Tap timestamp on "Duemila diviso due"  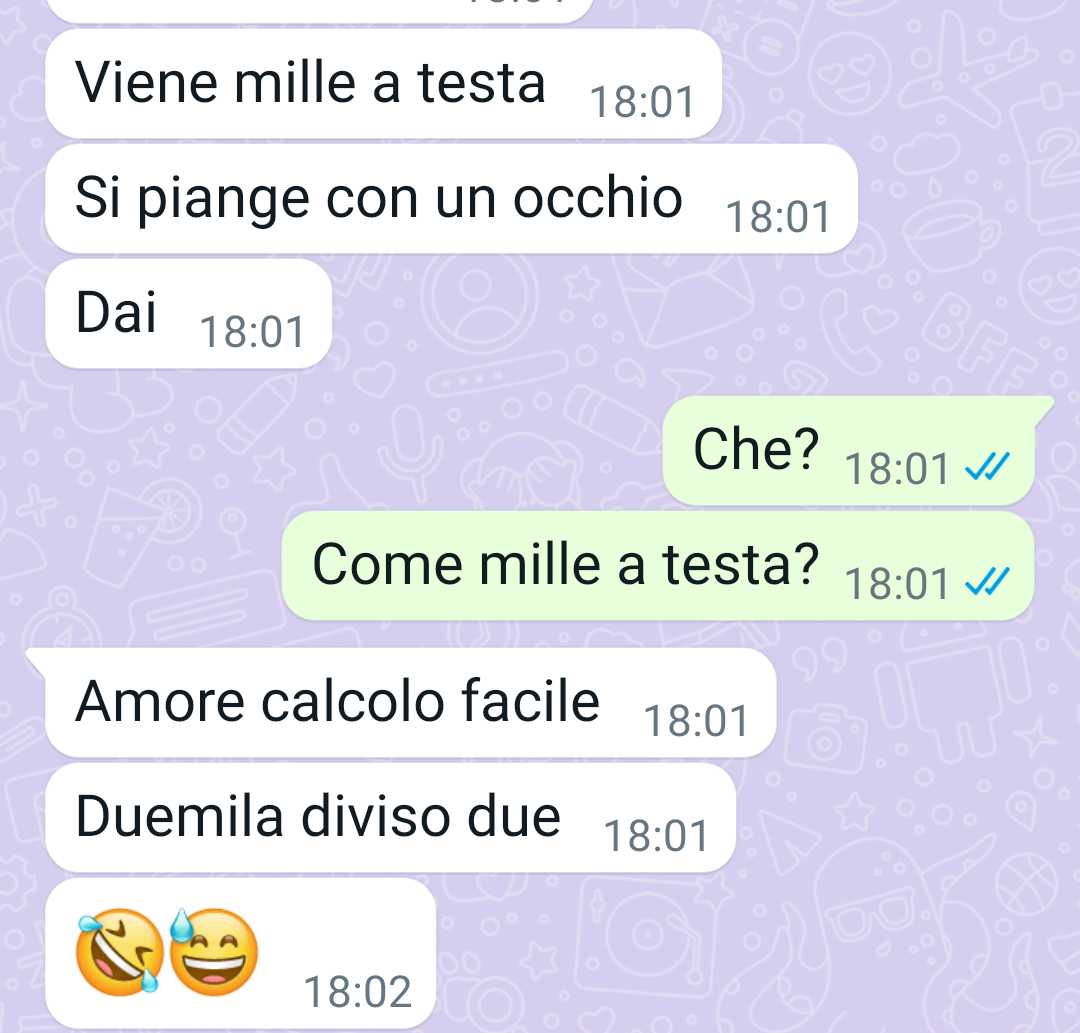[656, 837]
